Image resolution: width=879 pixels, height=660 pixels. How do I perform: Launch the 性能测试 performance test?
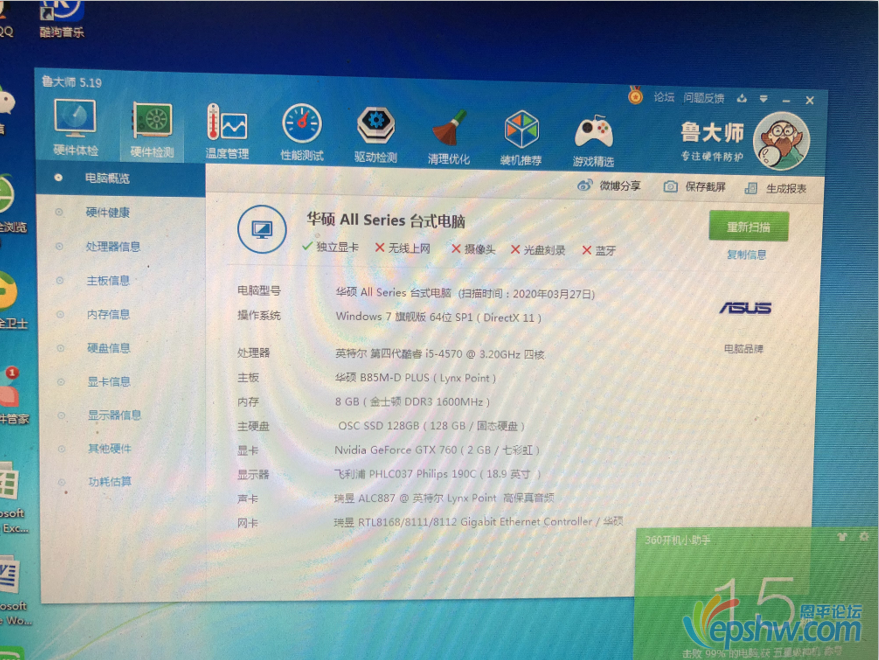[302, 132]
